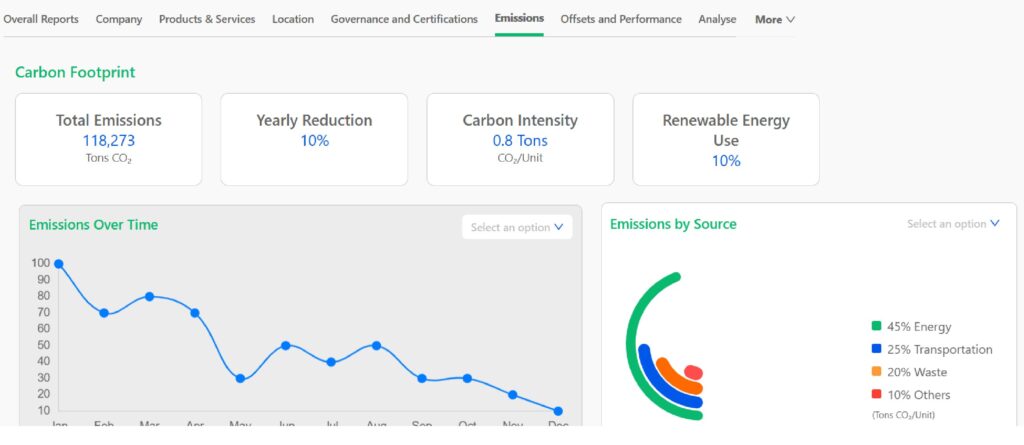Switch to the Analyse tab

tap(717, 19)
